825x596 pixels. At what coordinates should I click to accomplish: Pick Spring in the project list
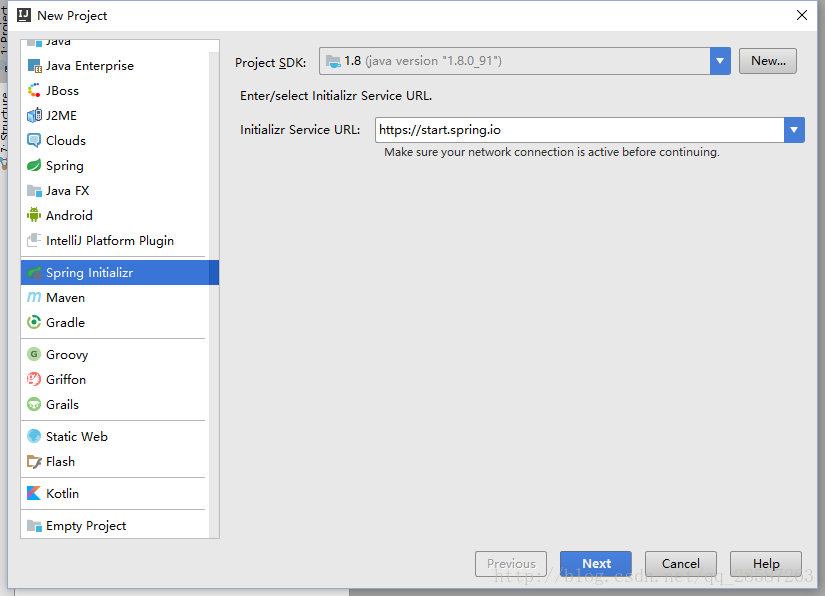click(115, 166)
